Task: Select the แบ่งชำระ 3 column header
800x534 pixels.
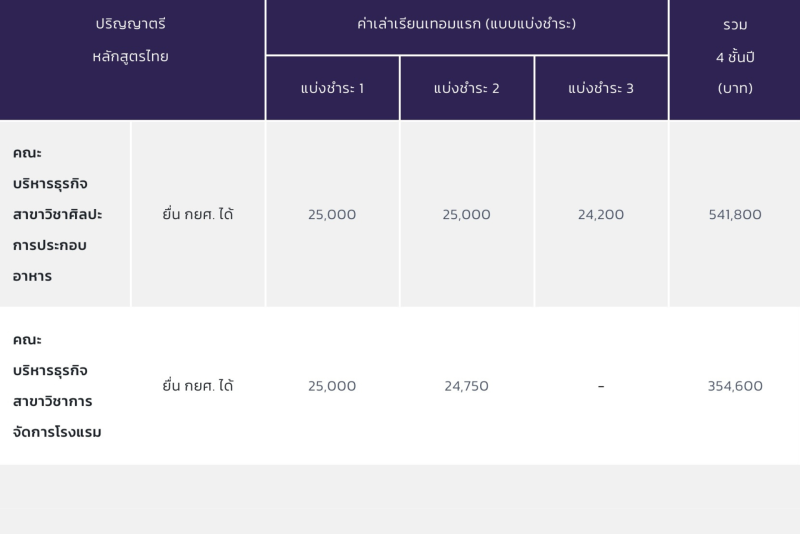Action: (600, 88)
